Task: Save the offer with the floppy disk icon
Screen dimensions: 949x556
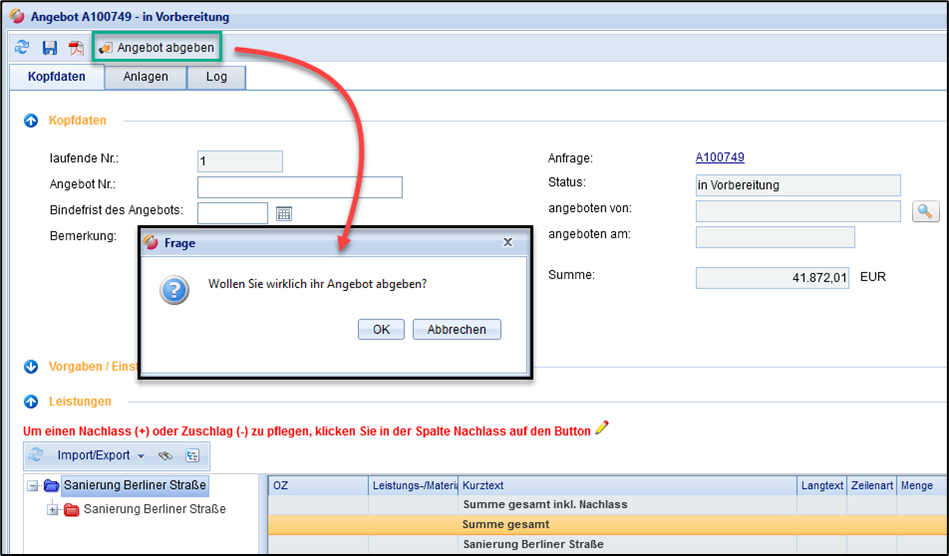Action: pyautogui.click(x=50, y=48)
